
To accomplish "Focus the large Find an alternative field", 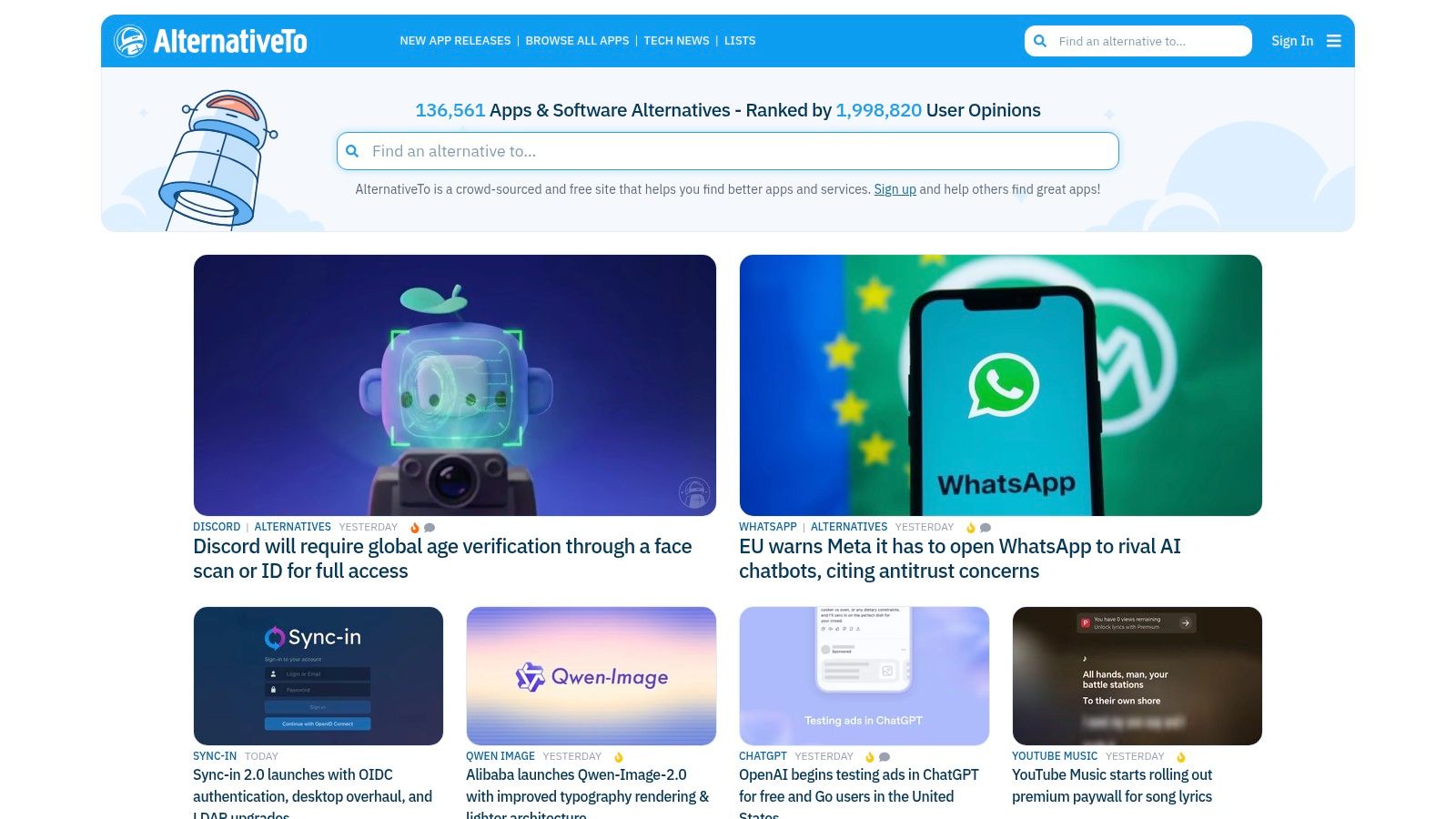I will [x=728, y=151].
